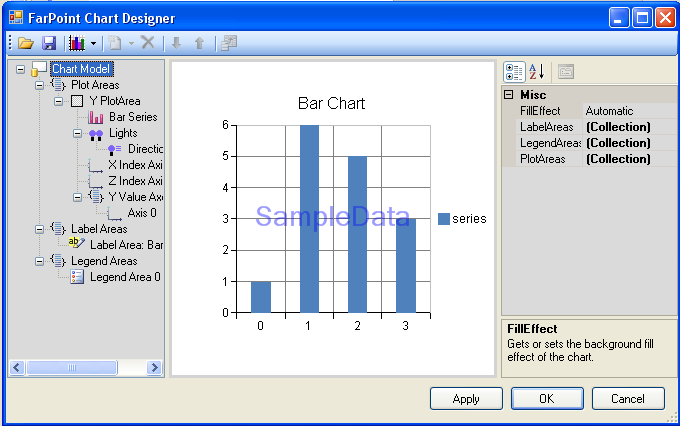680x426 pixels.
Task: Collapse the Label Areas node
Action: tap(39, 229)
